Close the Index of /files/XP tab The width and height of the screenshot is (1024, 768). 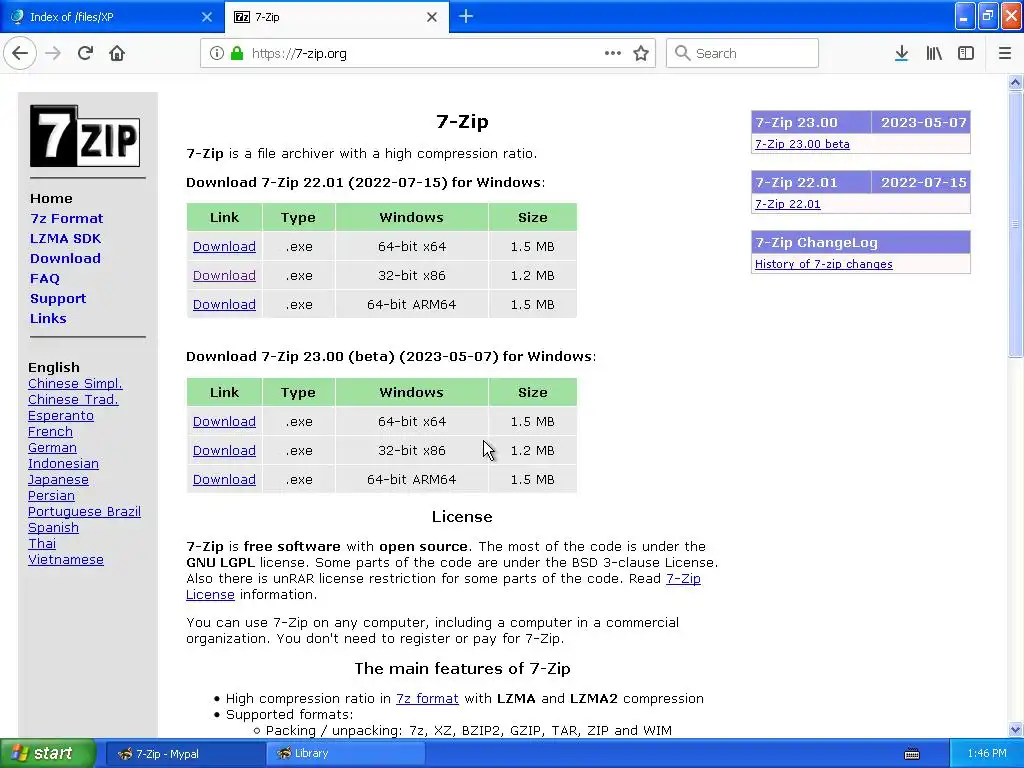click(x=207, y=17)
